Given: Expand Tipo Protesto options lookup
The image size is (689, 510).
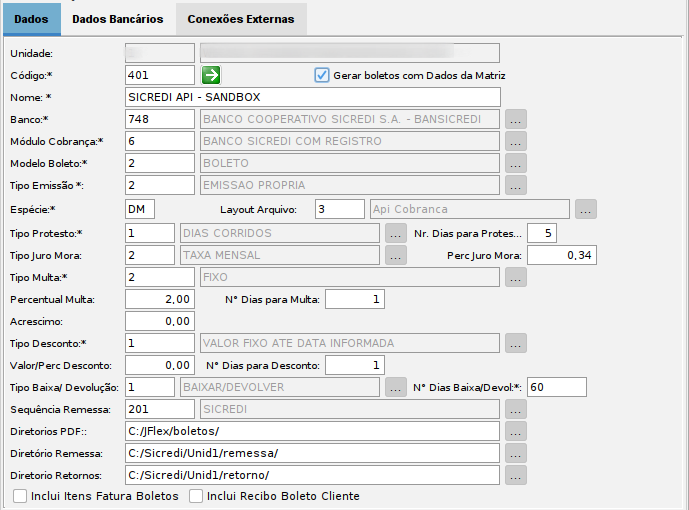Looking at the screenshot, I should point(396,233).
